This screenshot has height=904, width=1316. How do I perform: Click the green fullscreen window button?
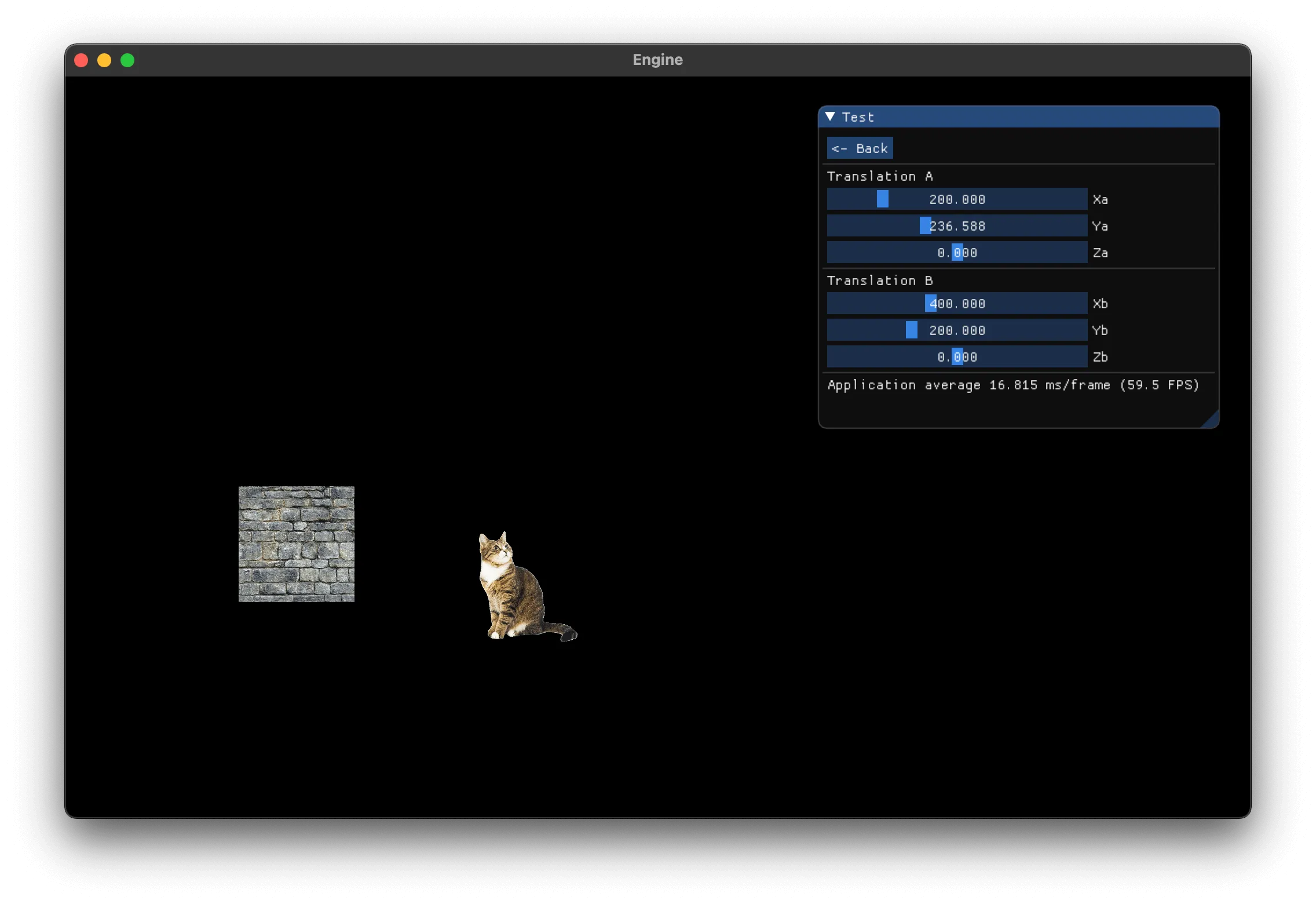coord(127,60)
